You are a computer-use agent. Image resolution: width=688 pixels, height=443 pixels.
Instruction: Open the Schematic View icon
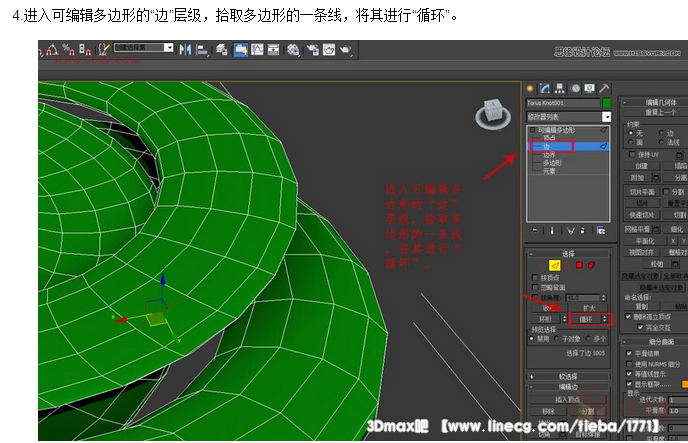(x=273, y=50)
